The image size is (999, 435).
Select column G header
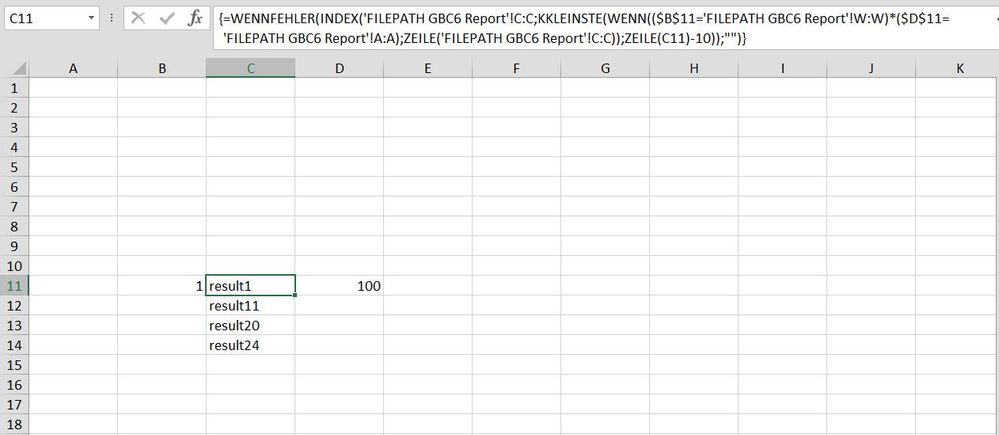pos(605,68)
